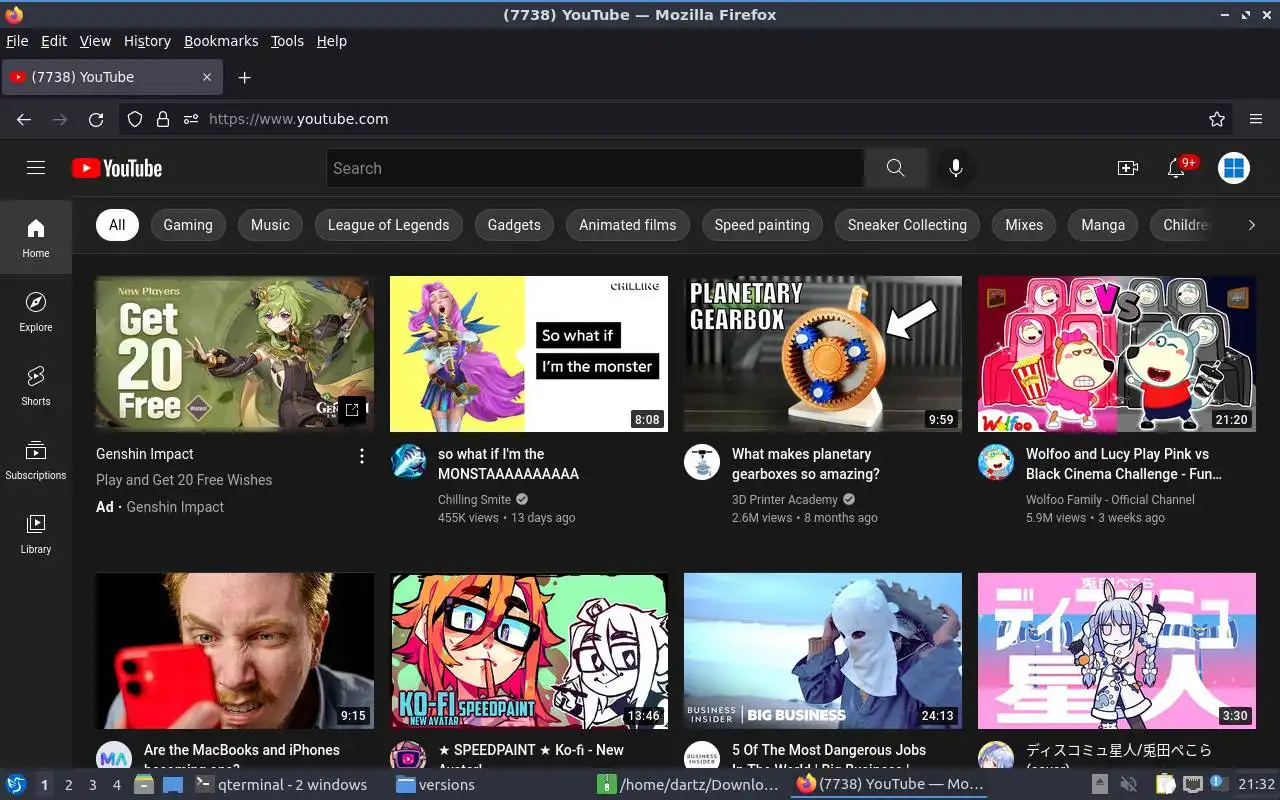The width and height of the screenshot is (1280, 800).
Task: Open the Genshin Impact ad title link
Action: [145, 454]
